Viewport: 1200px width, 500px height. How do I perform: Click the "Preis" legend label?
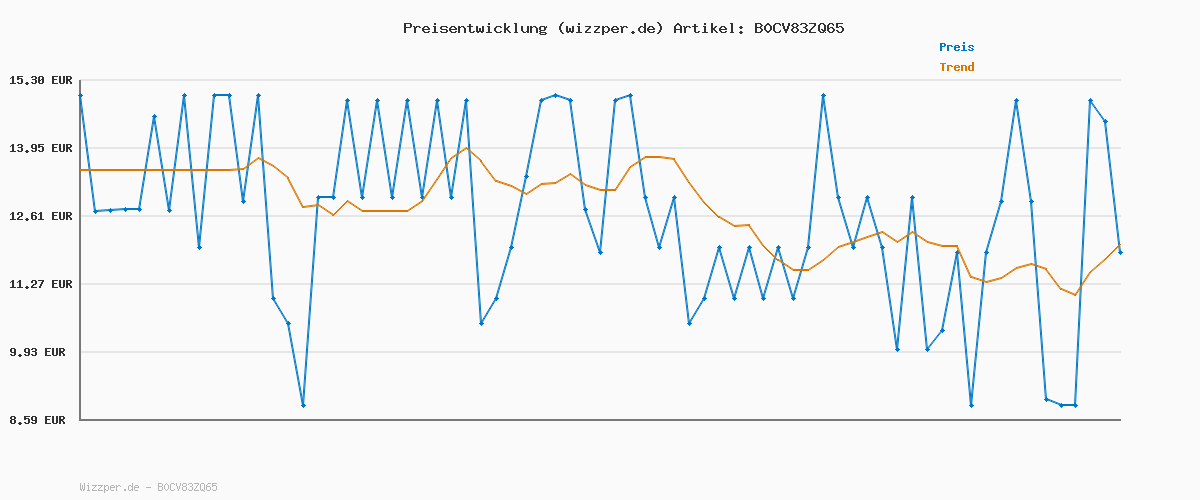click(x=956, y=47)
